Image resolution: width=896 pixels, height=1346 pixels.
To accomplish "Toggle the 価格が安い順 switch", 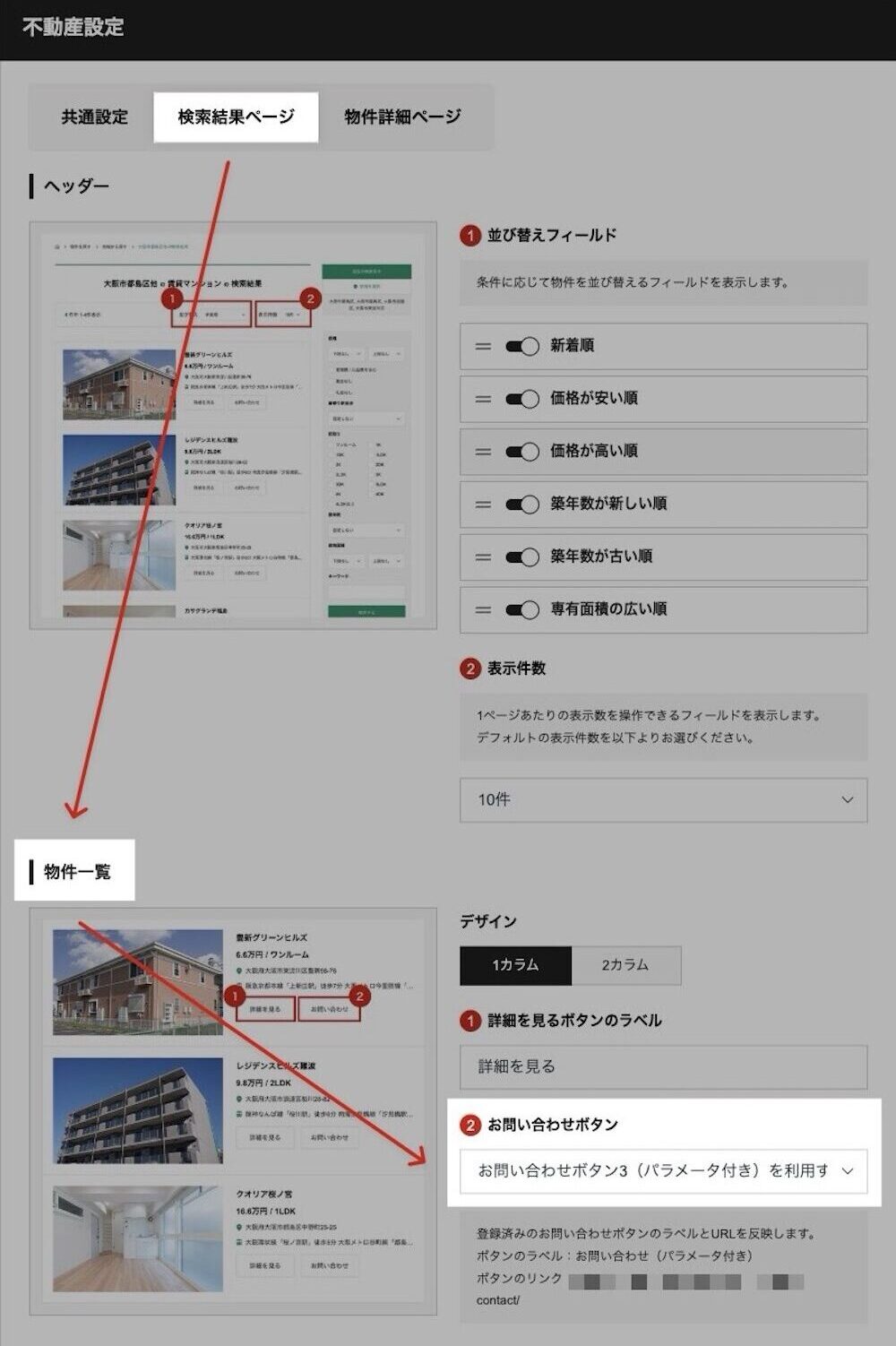I will tap(521, 399).
